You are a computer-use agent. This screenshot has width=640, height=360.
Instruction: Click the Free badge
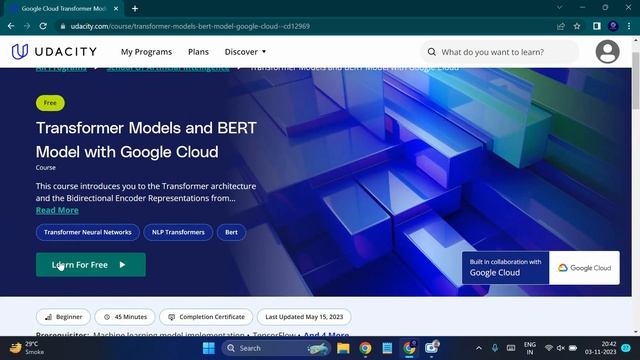(x=50, y=103)
